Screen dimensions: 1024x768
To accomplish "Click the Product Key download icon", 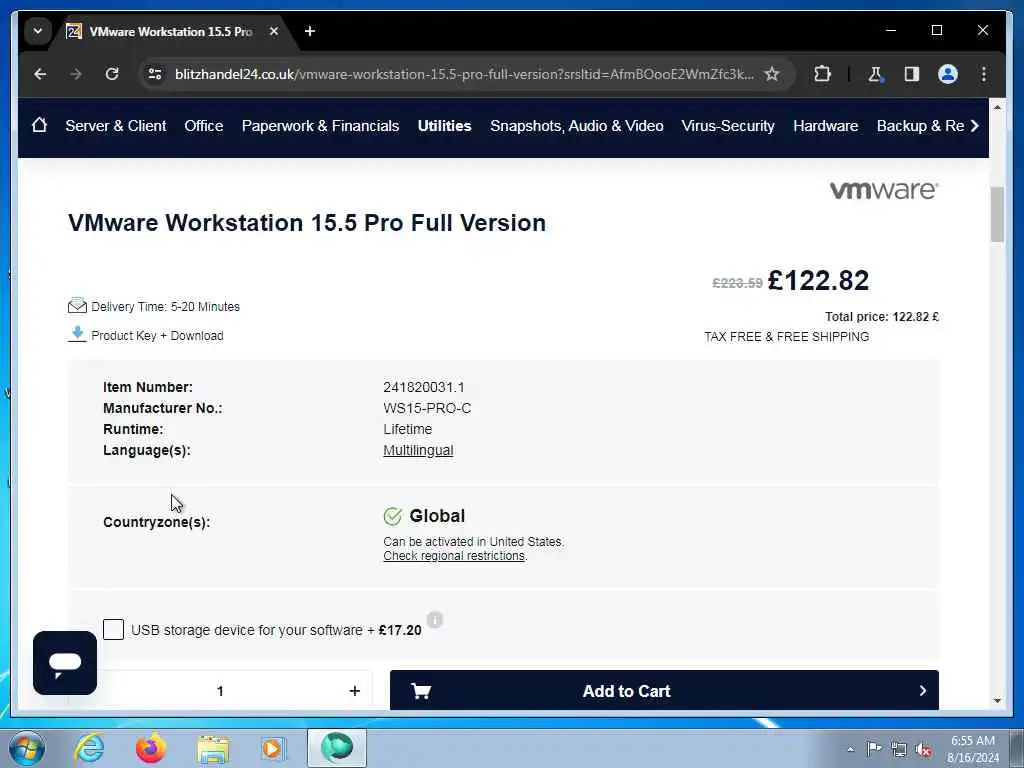I will pyautogui.click(x=77, y=334).
